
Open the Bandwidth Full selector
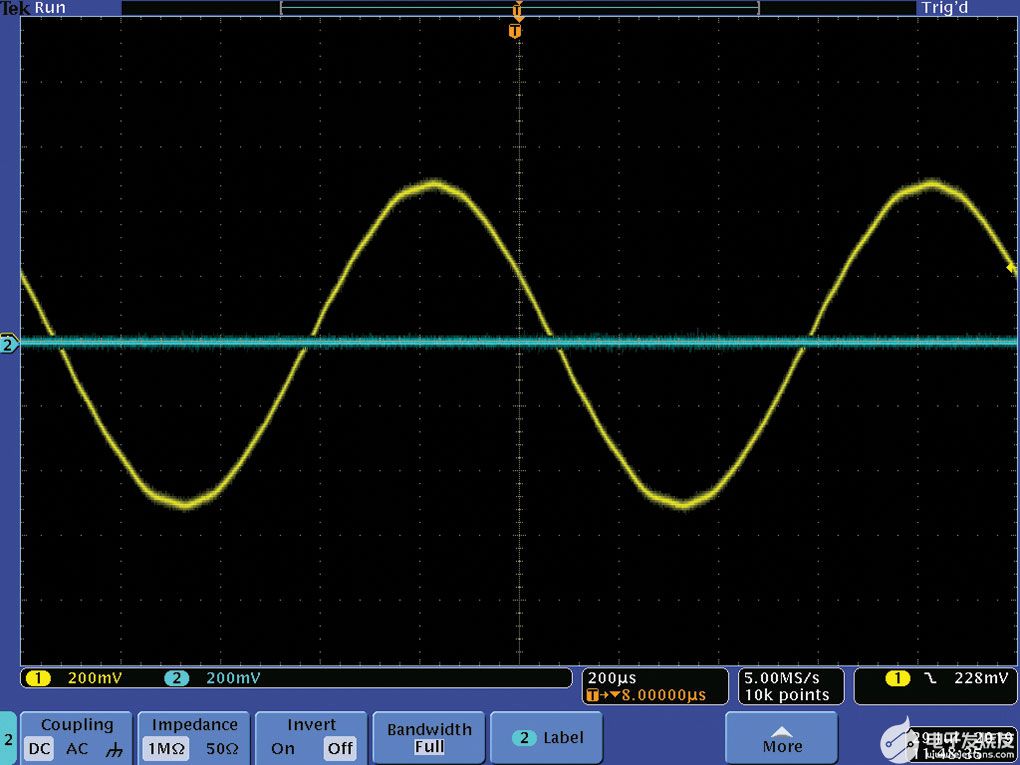pyautogui.click(x=428, y=738)
